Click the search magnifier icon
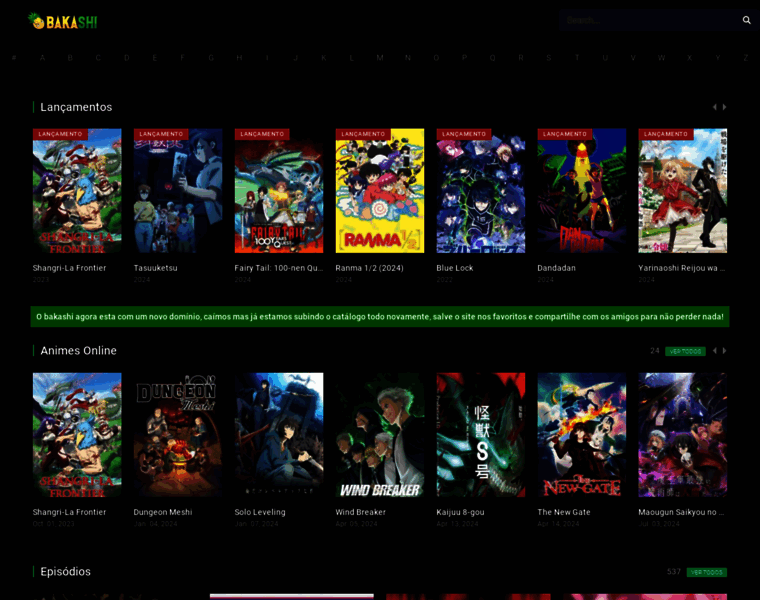Image resolution: width=760 pixels, height=600 pixels. coord(746,20)
